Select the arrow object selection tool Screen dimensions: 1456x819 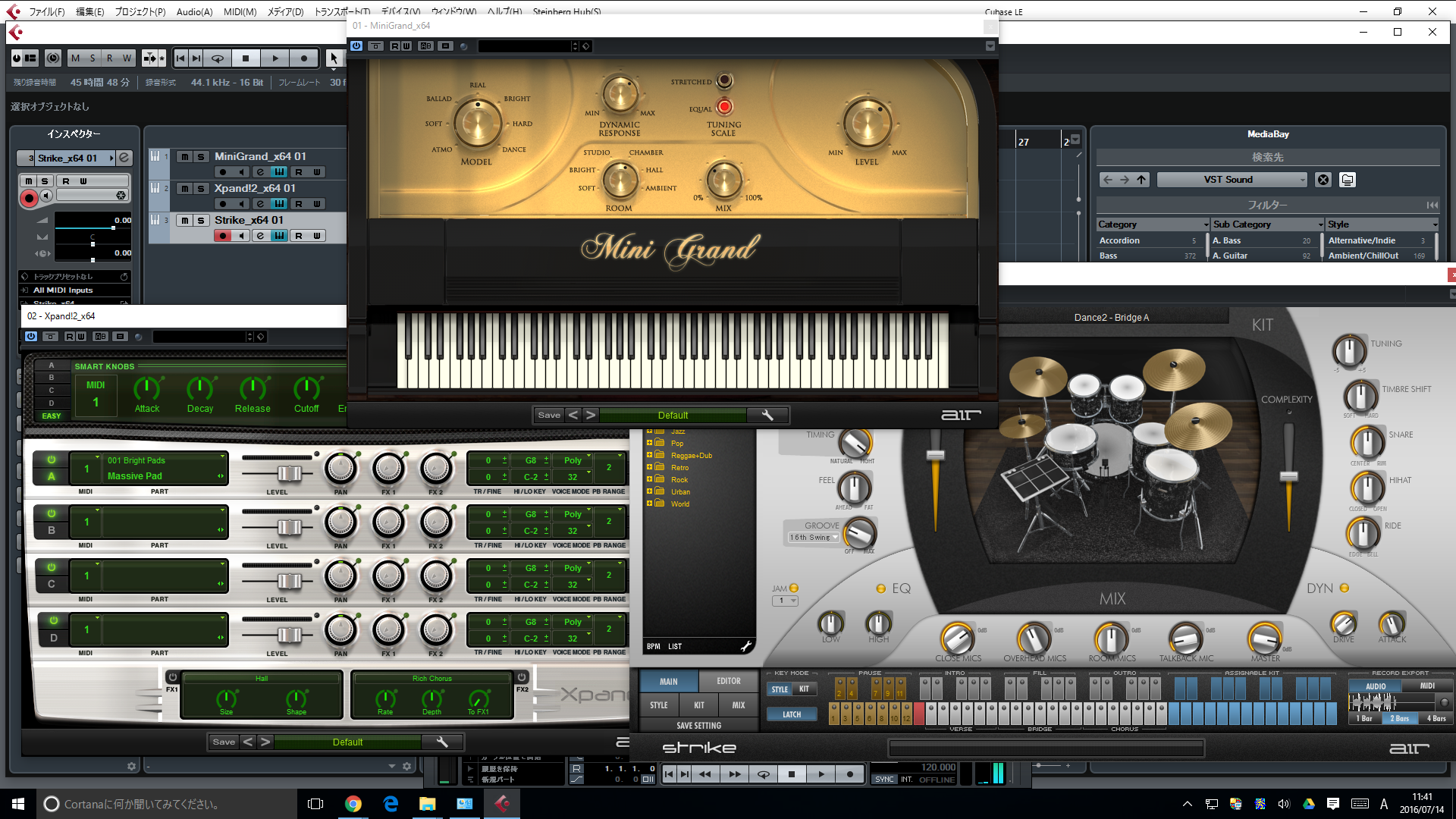click(x=334, y=58)
